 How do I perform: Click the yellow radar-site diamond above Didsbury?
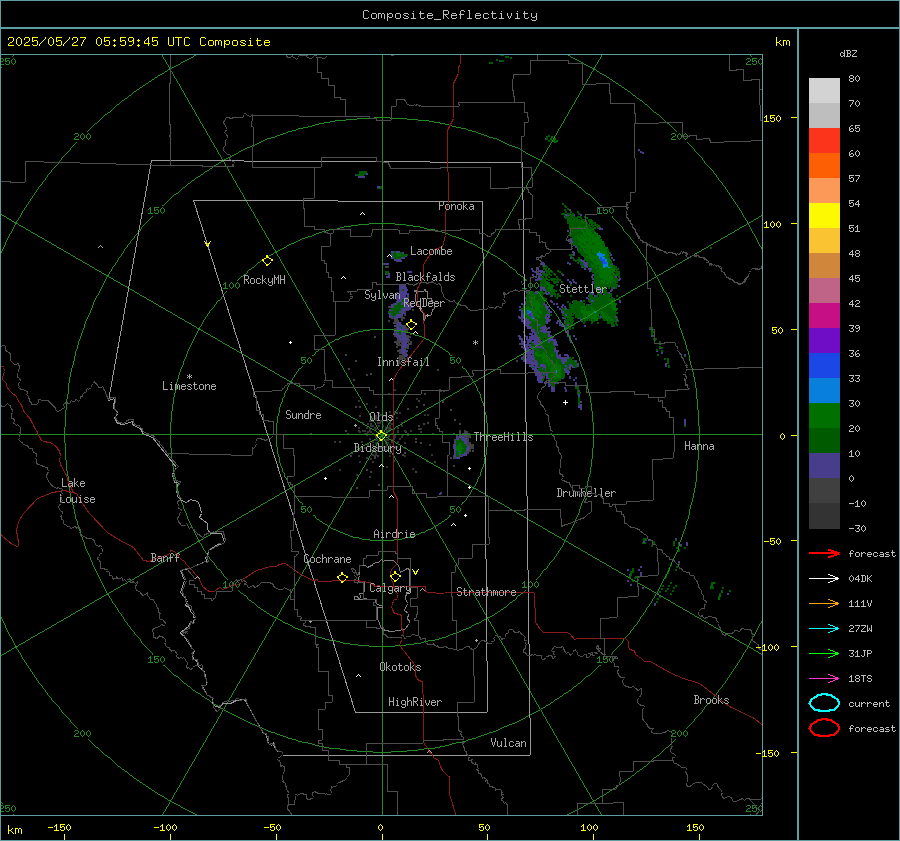pos(381,436)
